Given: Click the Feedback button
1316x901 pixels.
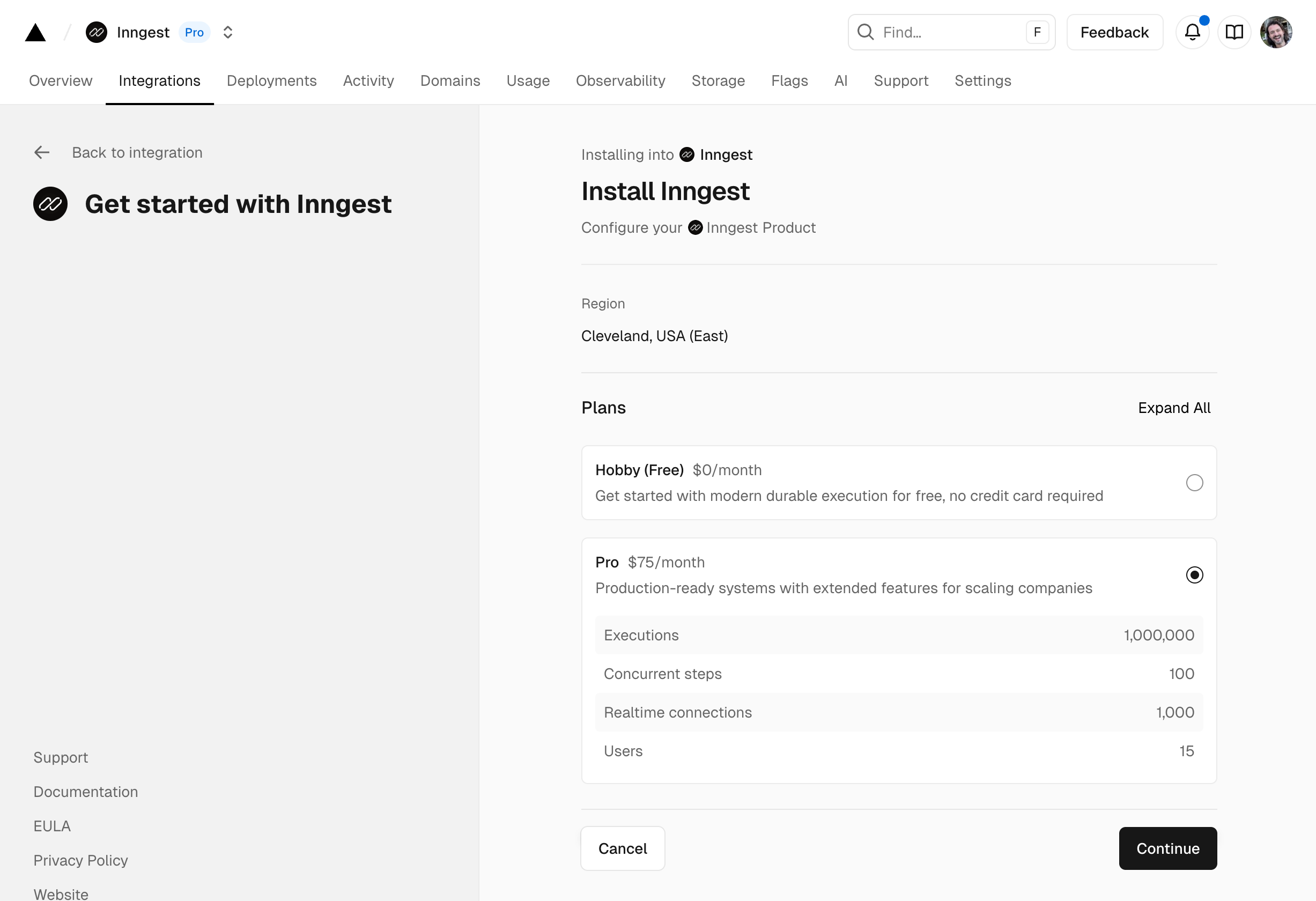Looking at the screenshot, I should (1114, 32).
